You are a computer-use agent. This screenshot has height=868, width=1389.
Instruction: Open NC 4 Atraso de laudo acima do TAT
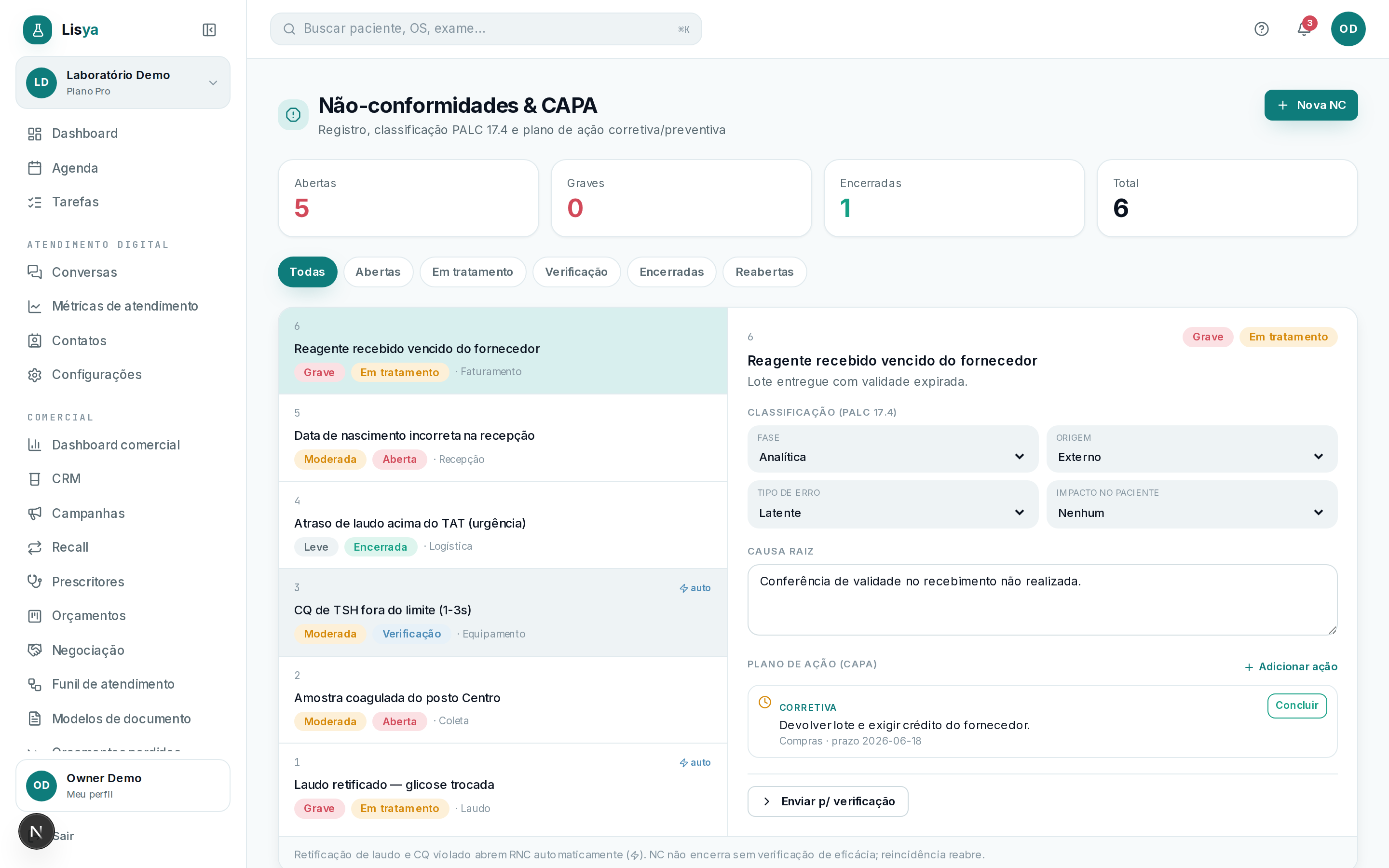coord(503,525)
